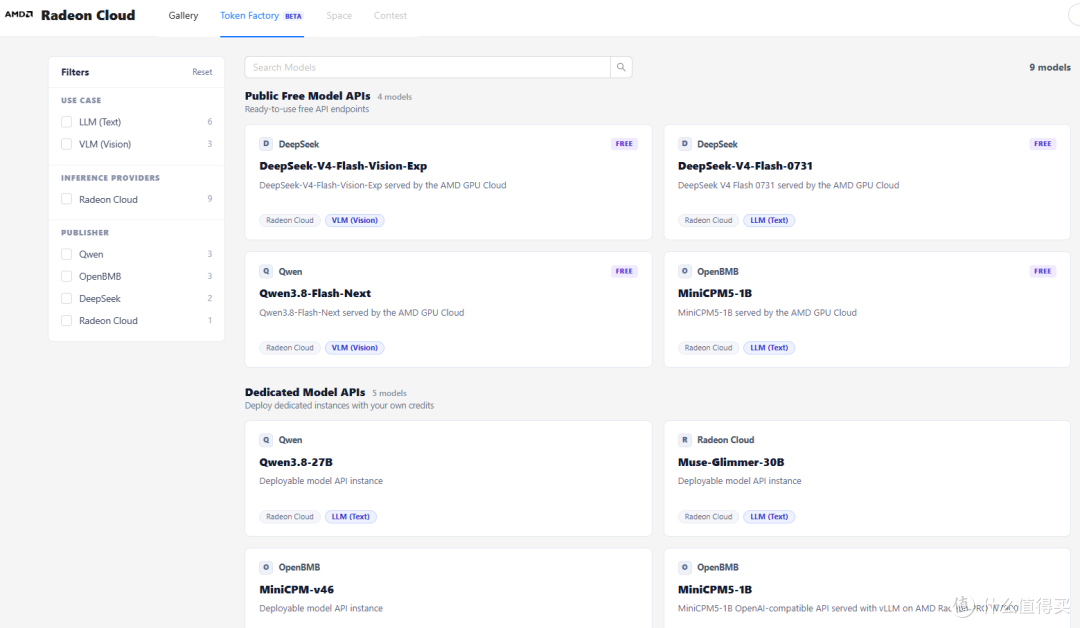Click the "Filters" panel heading
1080x628 pixels.
tap(75, 72)
